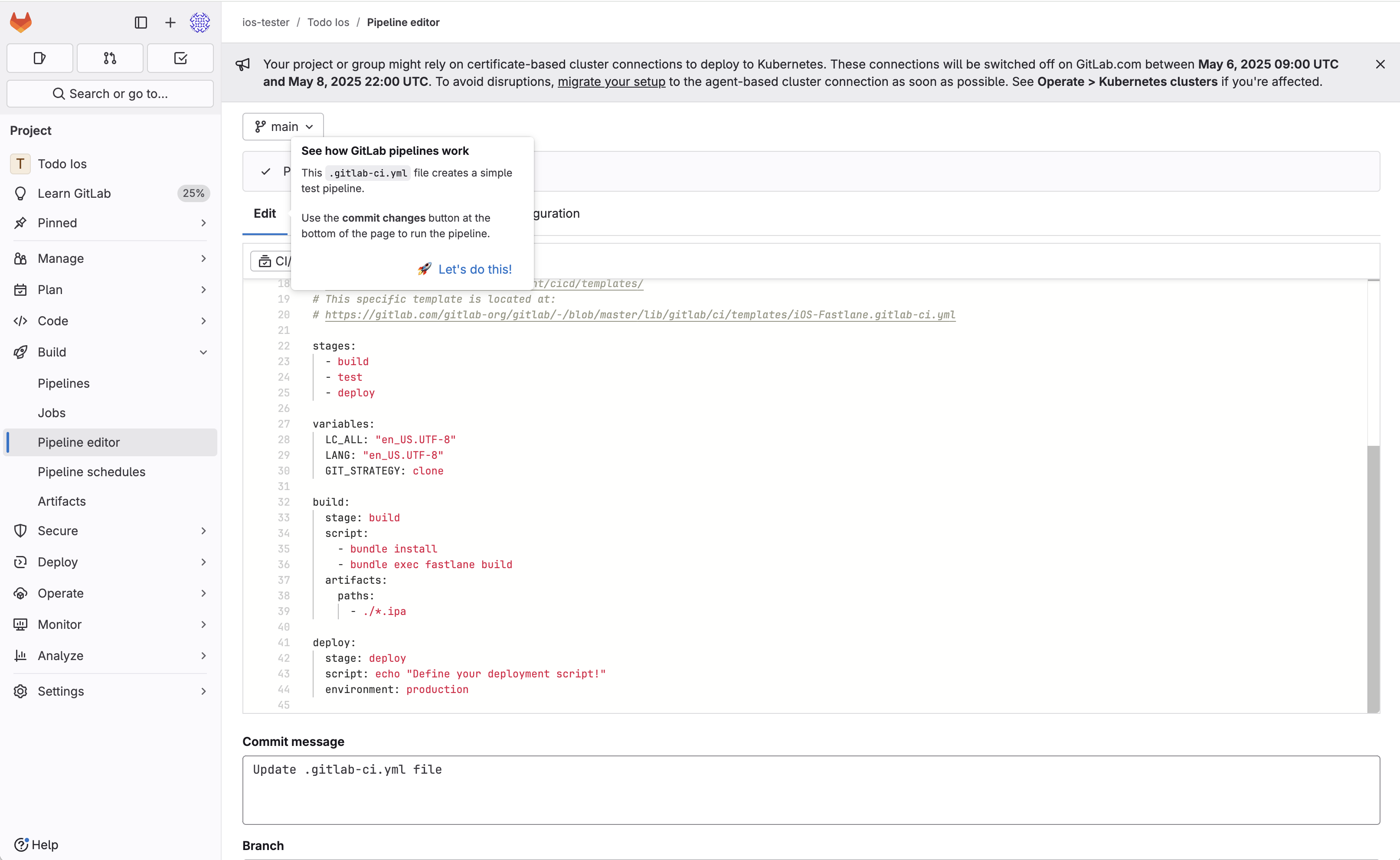Open merge requests shortcut
The image size is (1400, 860).
[110, 58]
